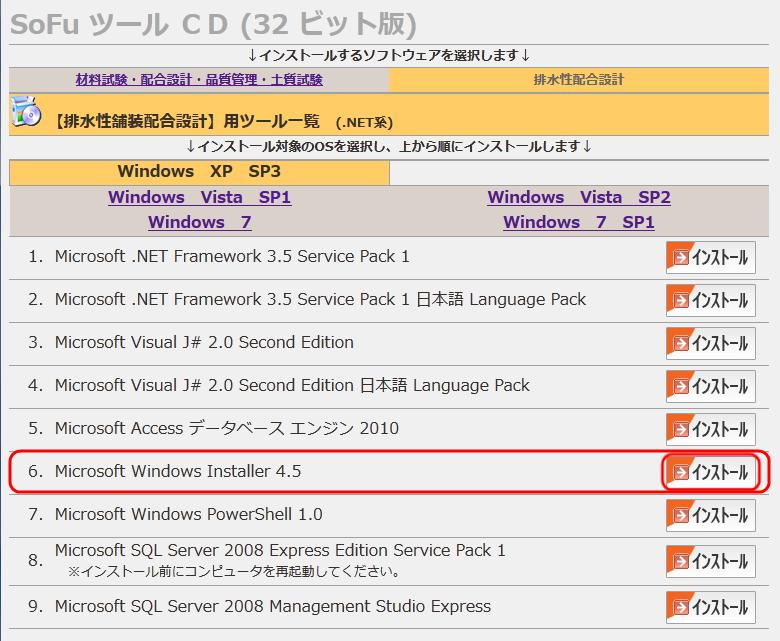Click the software CD box icon
This screenshot has height=641, width=780.
pos(26,111)
